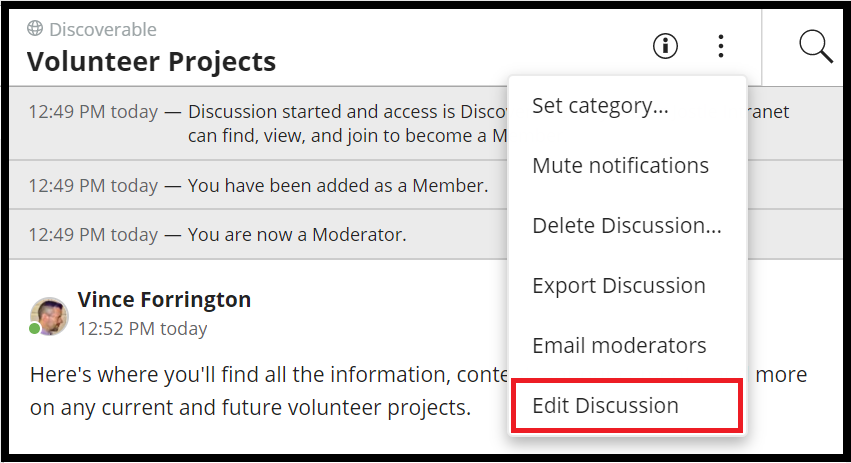Image resolution: width=851 pixels, height=463 pixels.
Task: Click the Volunteer Projects discussion title
Action: [151, 61]
